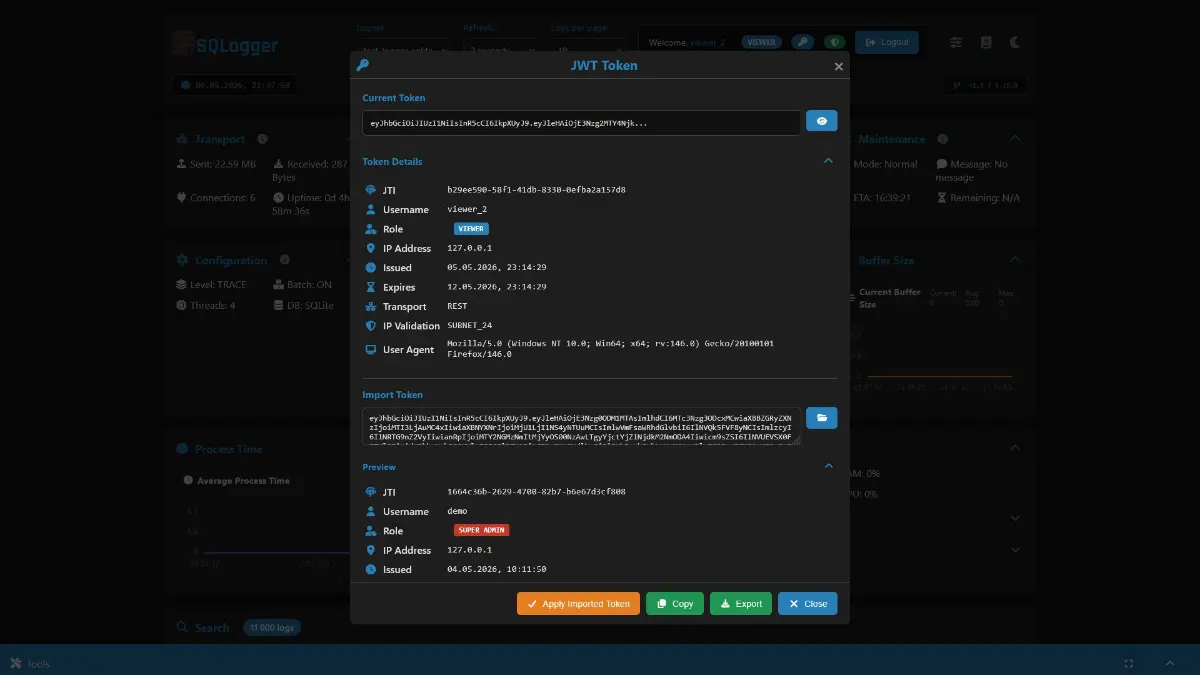Click the JWT key icon in header bar
The height and width of the screenshot is (675, 1200).
(x=802, y=42)
